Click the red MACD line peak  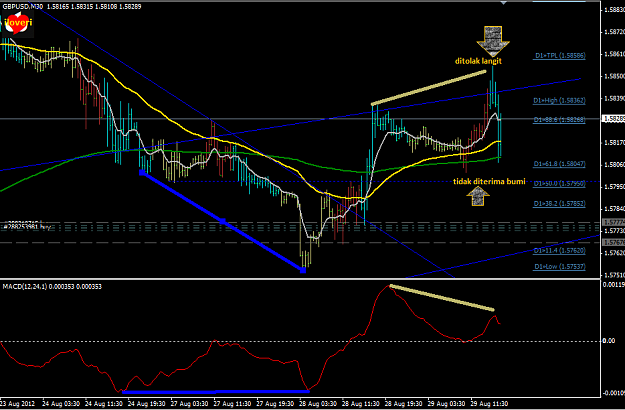click(389, 286)
